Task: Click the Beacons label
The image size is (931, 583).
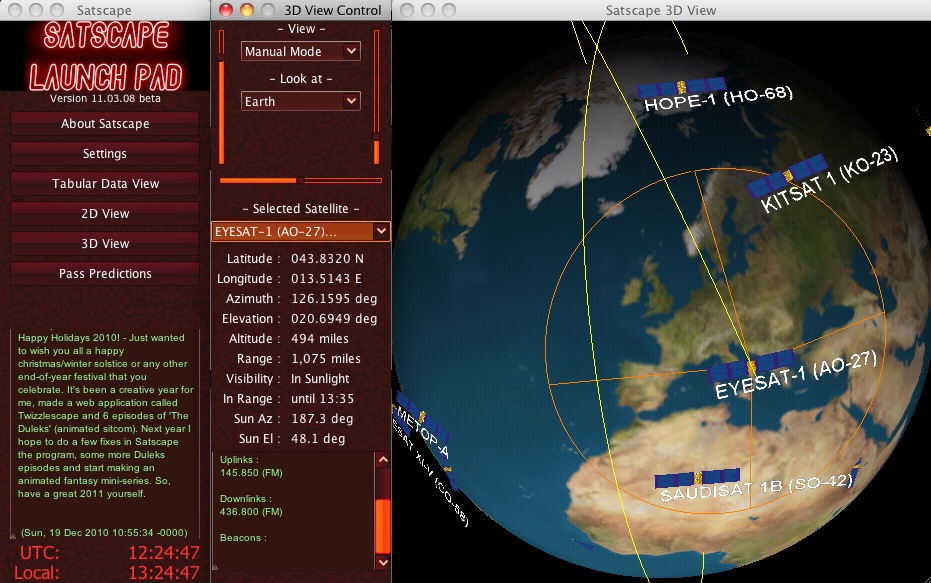Action: click(x=243, y=538)
